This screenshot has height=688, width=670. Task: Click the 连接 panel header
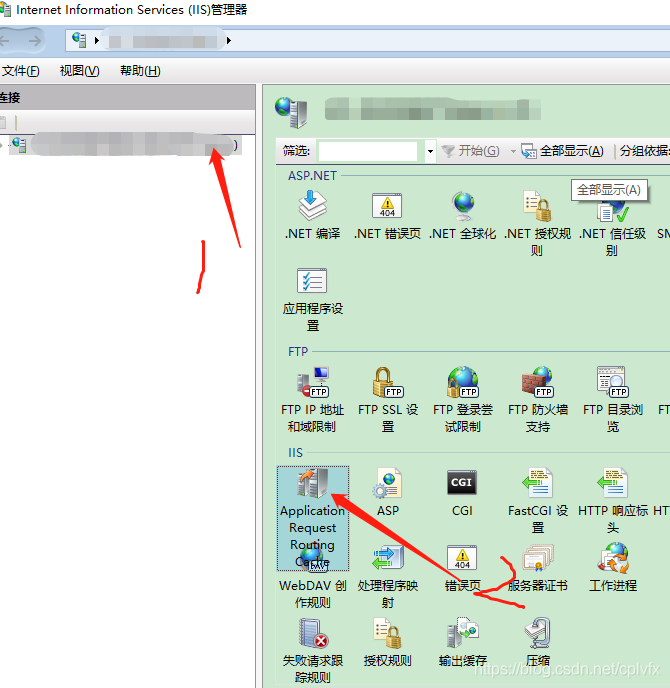pyautogui.click(x=127, y=97)
